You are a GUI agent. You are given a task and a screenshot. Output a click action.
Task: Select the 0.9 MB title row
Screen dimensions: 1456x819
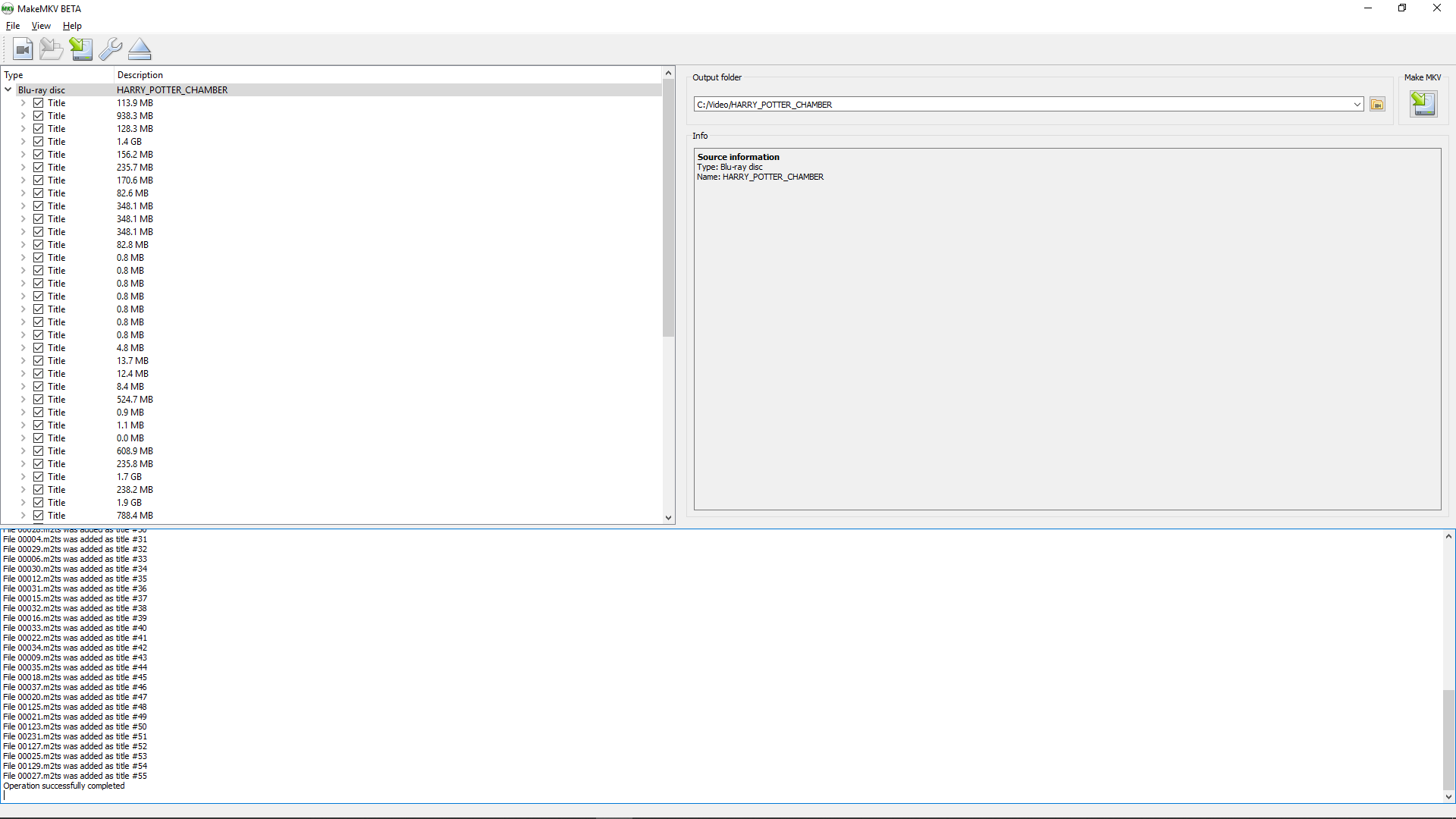(x=331, y=413)
